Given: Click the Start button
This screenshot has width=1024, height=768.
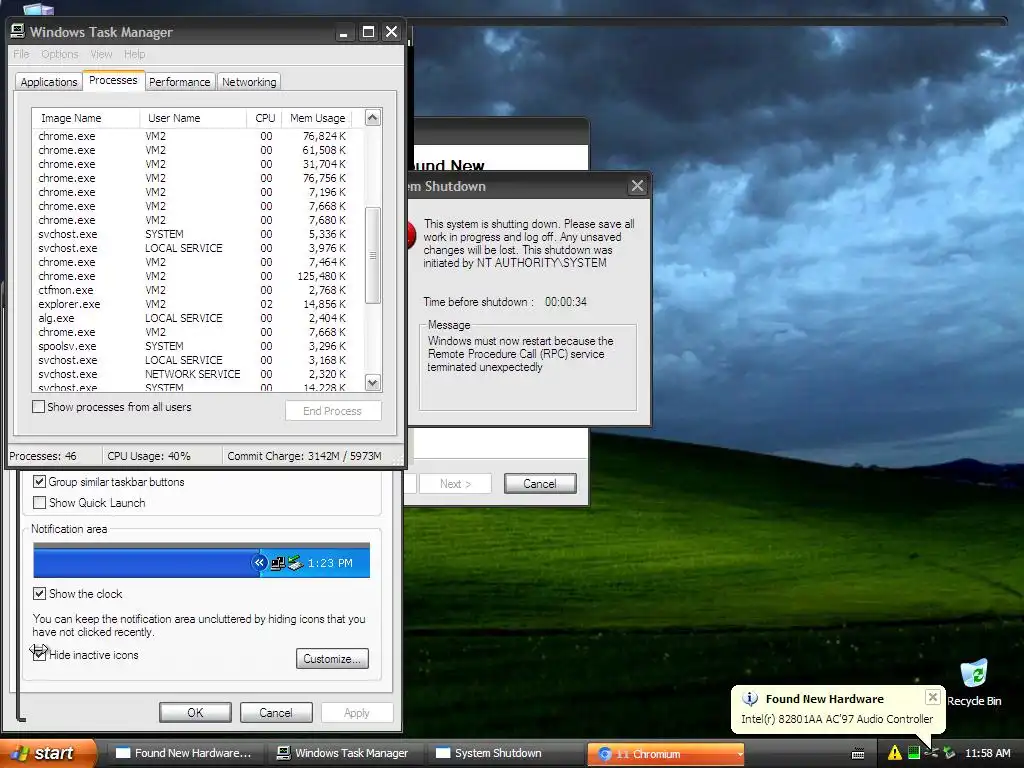Looking at the screenshot, I should coord(48,753).
